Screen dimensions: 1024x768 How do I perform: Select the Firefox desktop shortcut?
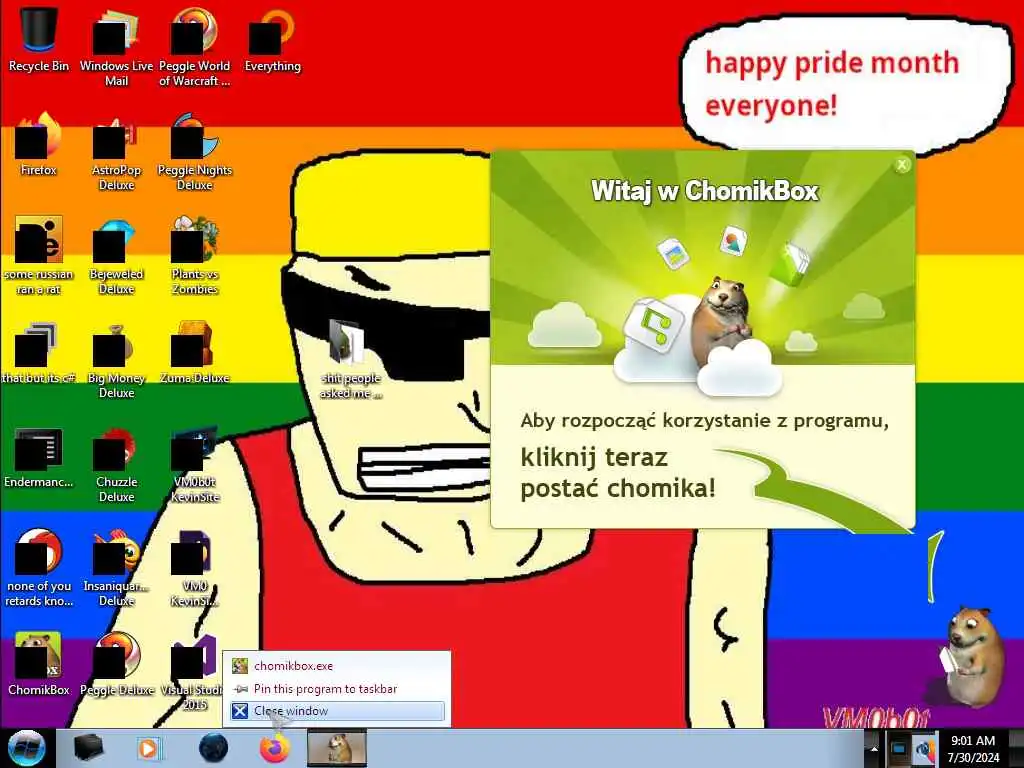tap(39, 144)
